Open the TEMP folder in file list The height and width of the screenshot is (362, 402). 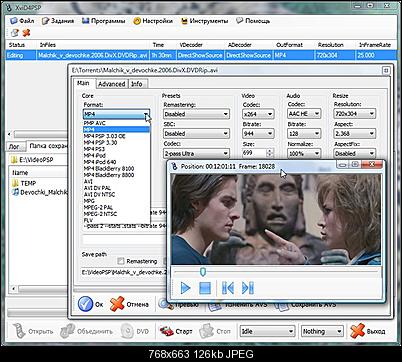tap(23, 183)
